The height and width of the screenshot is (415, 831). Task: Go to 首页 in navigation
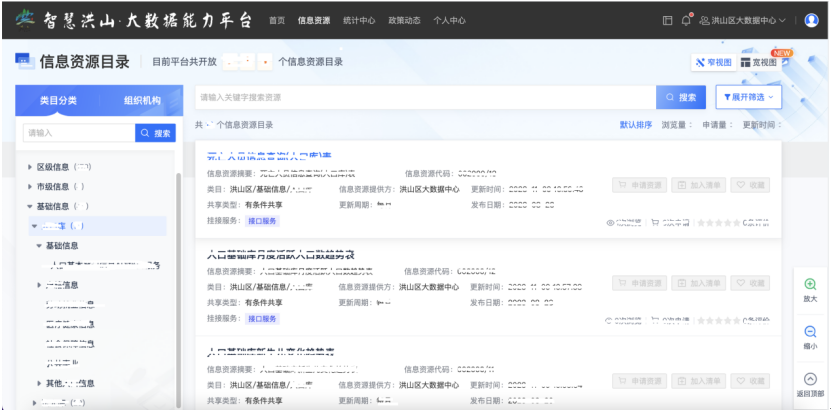(277, 21)
